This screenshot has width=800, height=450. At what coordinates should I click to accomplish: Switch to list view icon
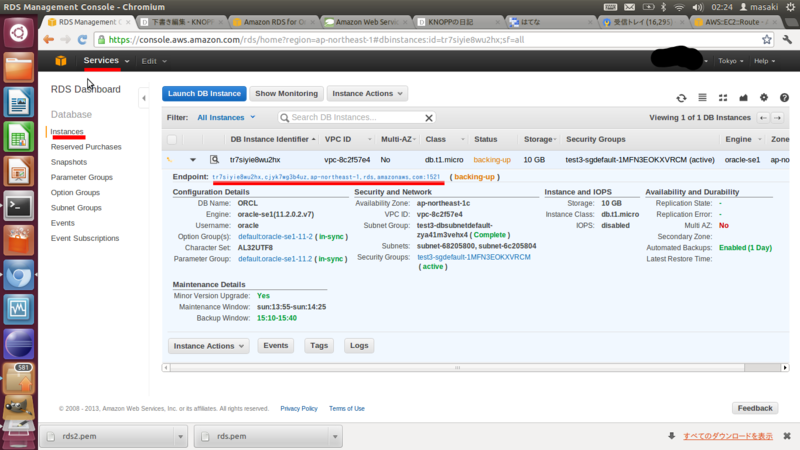[x=703, y=97]
